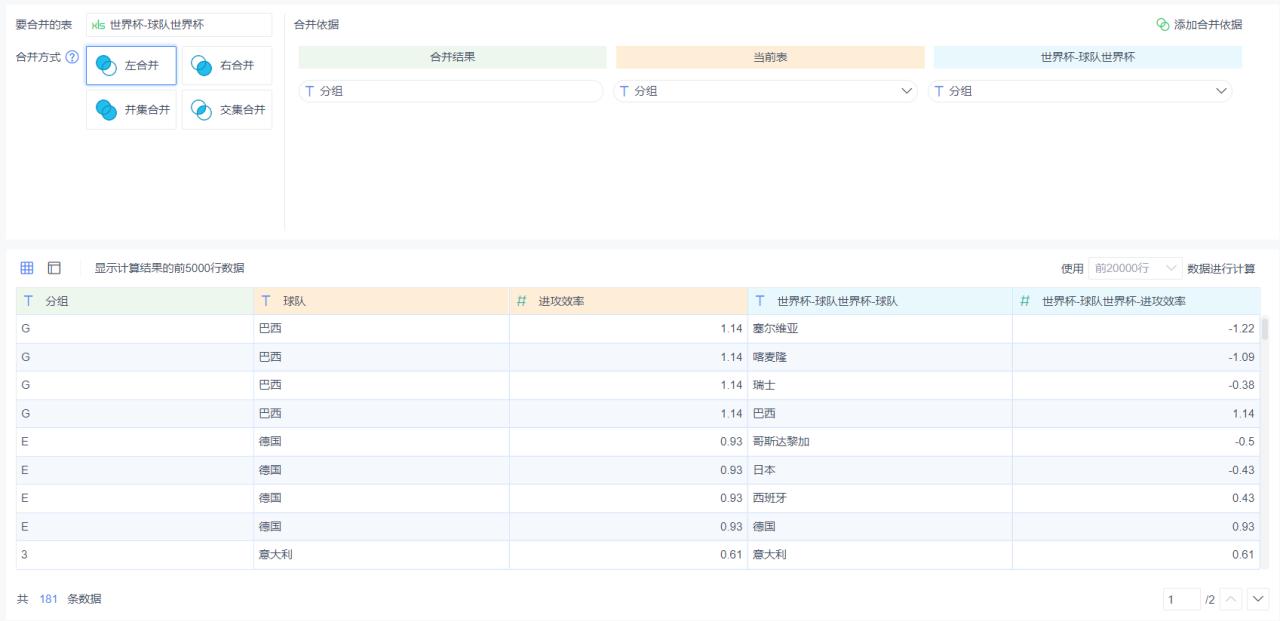Choose the 右合并 merge type
The image size is (1280, 621).
coord(226,66)
